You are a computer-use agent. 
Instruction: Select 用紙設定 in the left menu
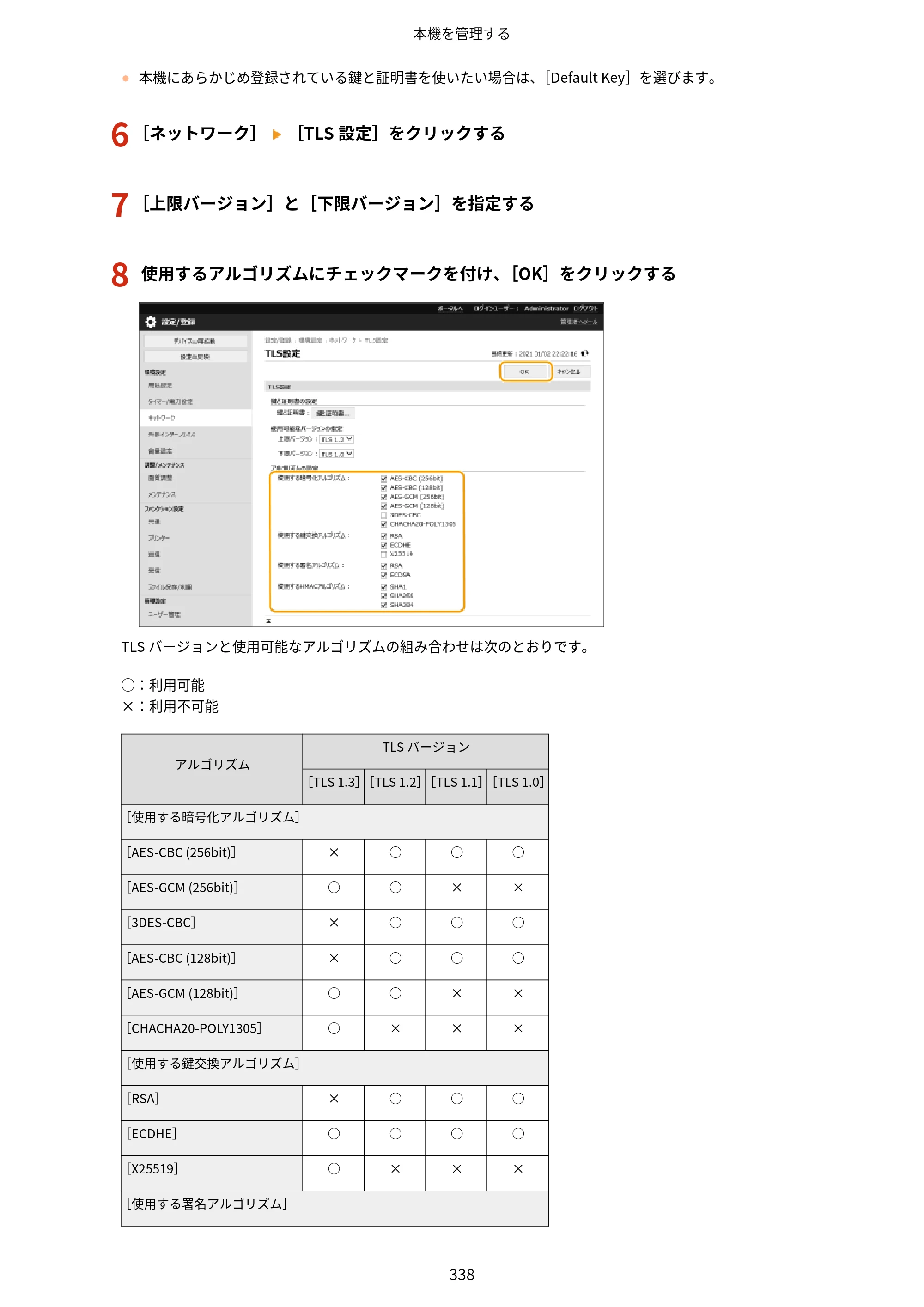160,385
